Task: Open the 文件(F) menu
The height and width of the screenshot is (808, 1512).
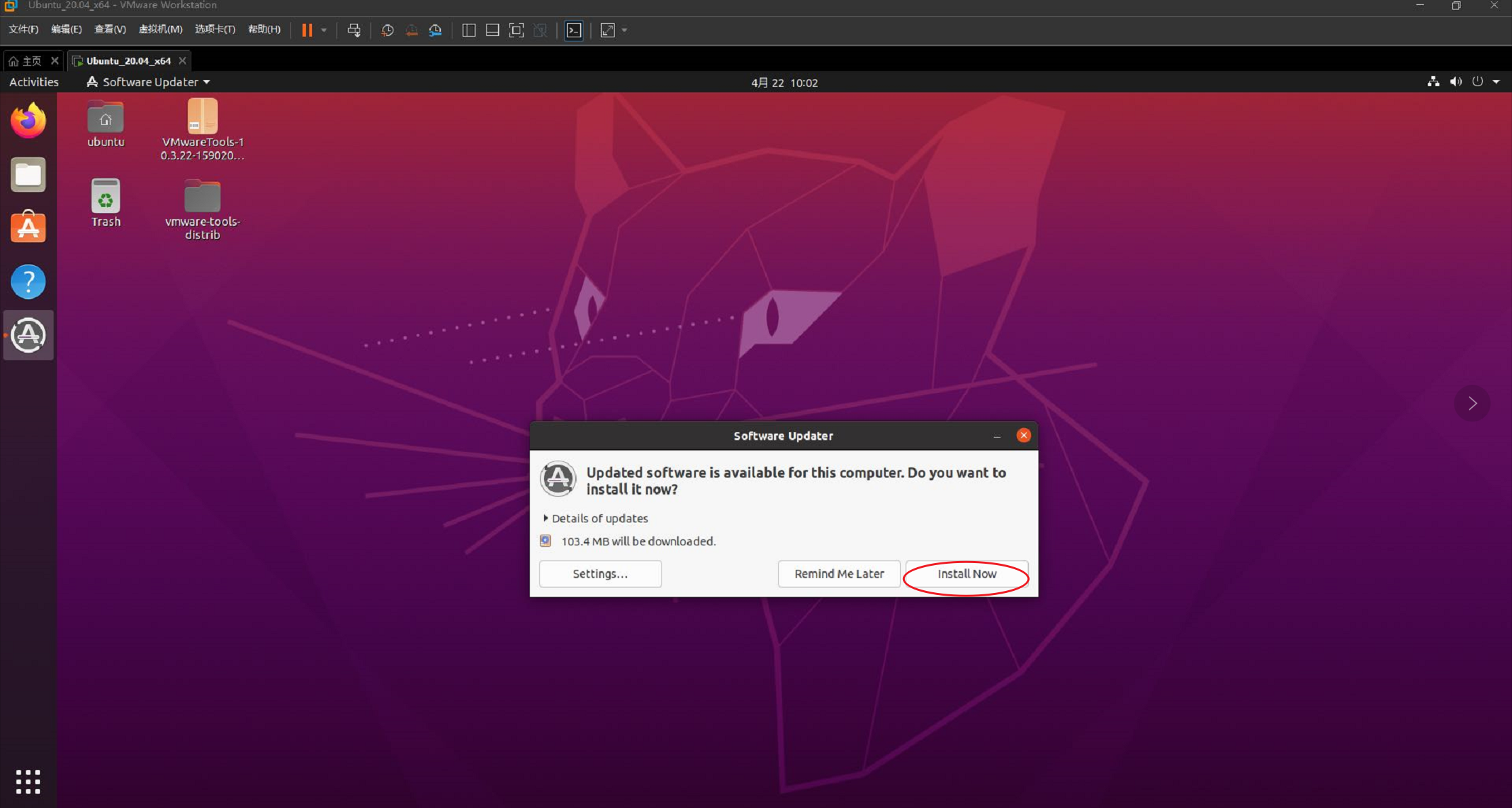Action: coord(23,29)
